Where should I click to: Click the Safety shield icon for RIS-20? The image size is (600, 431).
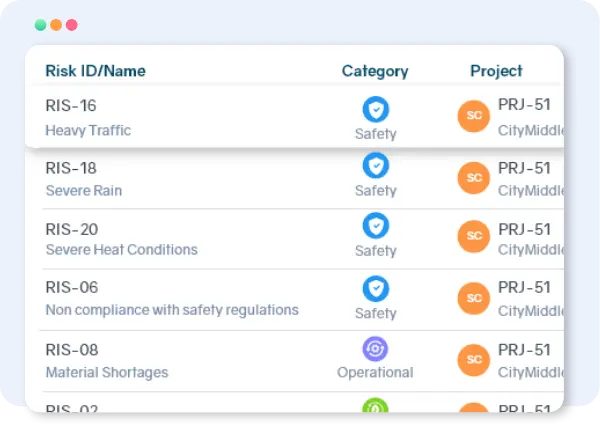pyautogui.click(x=375, y=226)
